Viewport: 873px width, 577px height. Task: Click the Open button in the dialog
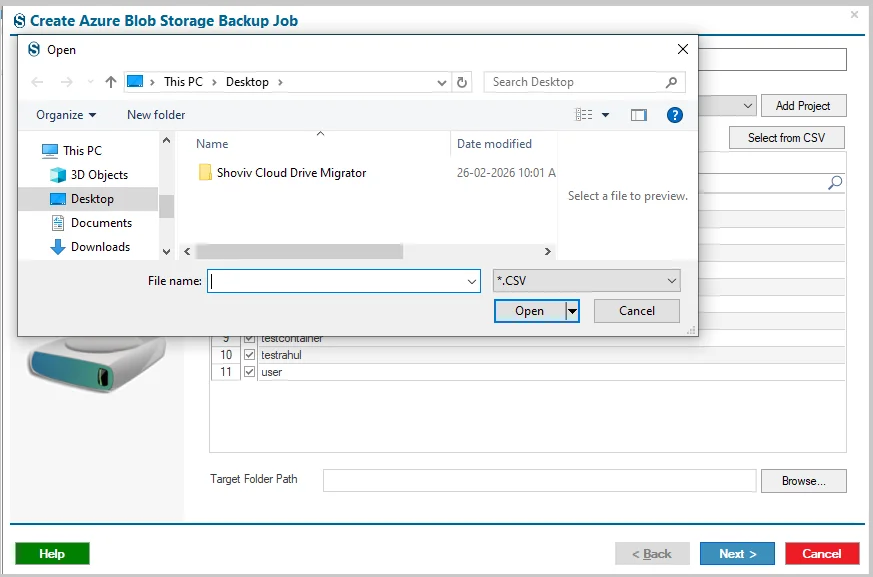529,311
